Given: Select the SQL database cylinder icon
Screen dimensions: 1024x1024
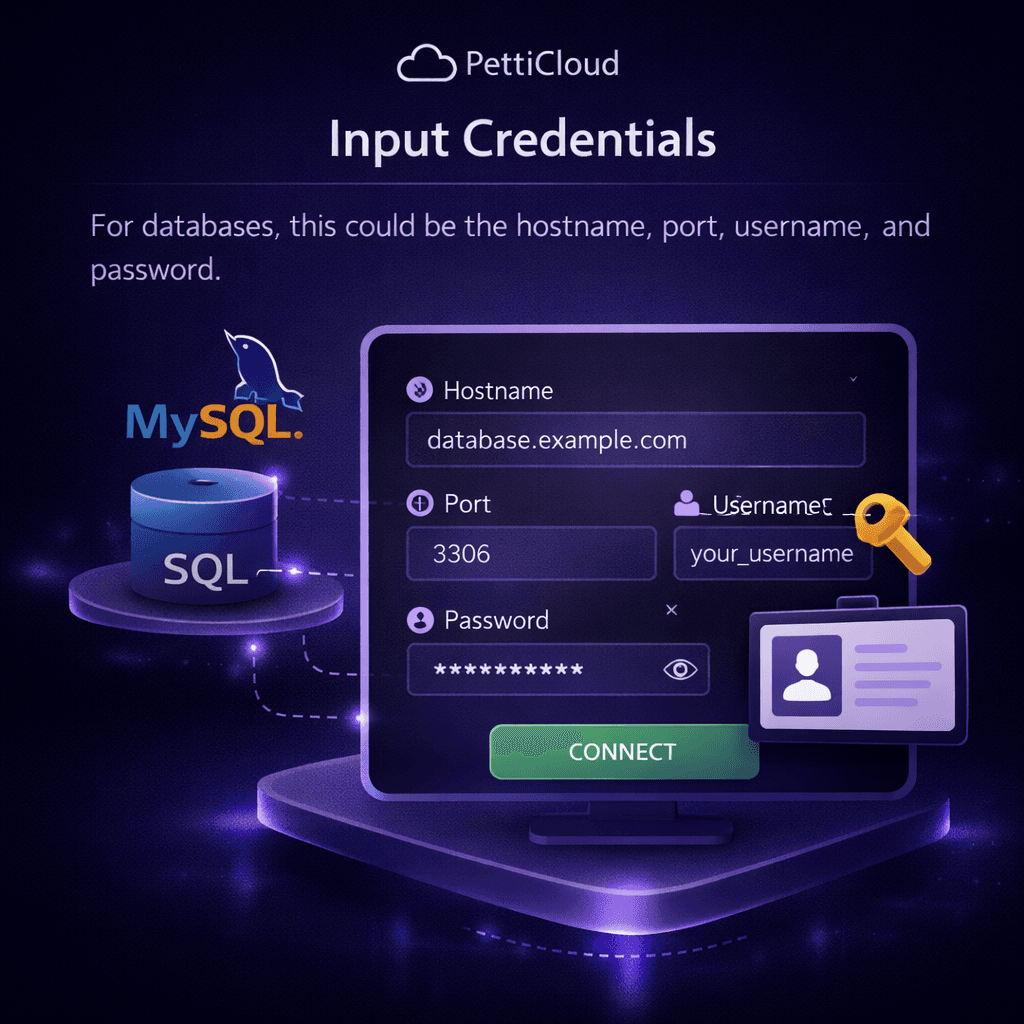Looking at the screenshot, I should (x=204, y=534).
